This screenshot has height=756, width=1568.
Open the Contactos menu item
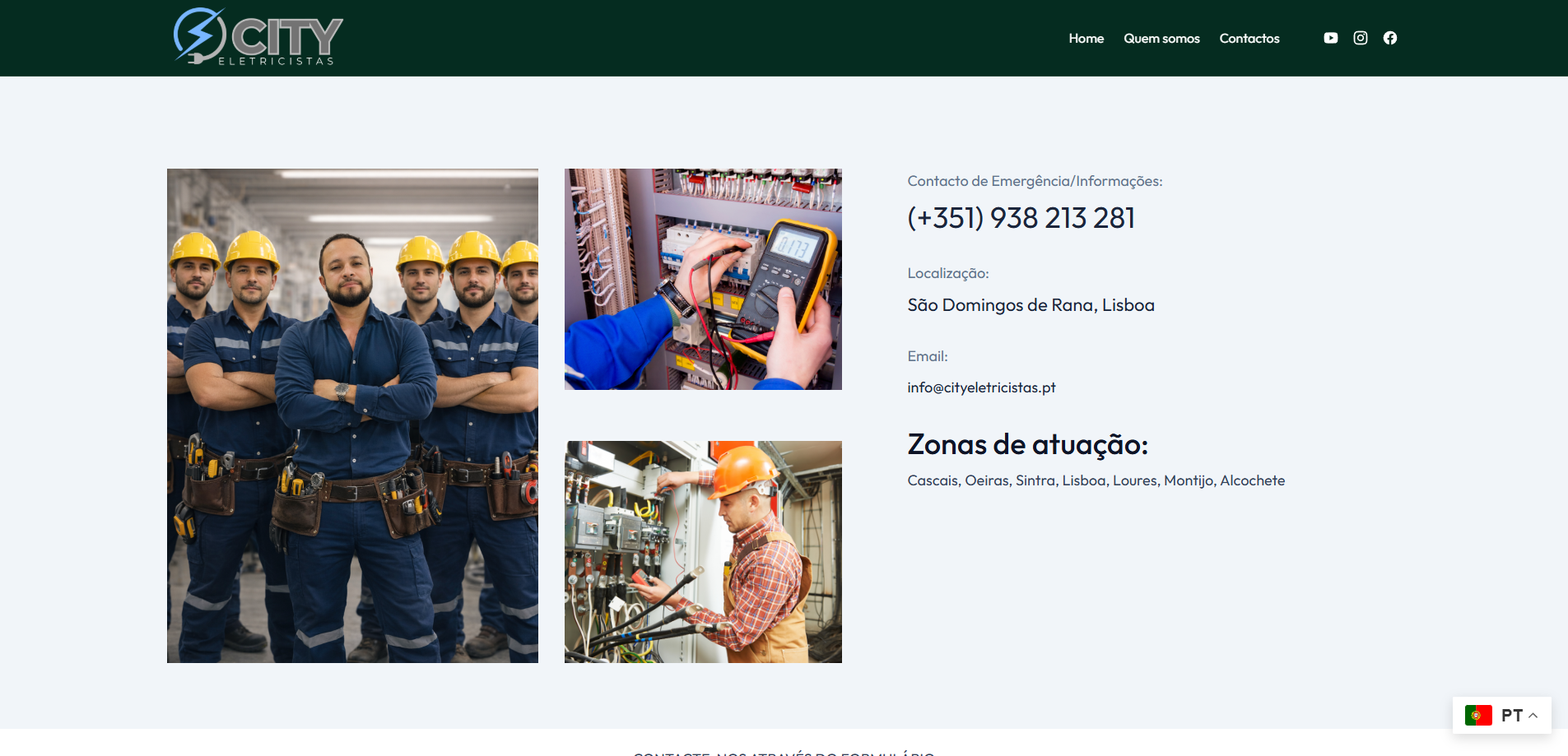coord(1249,39)
